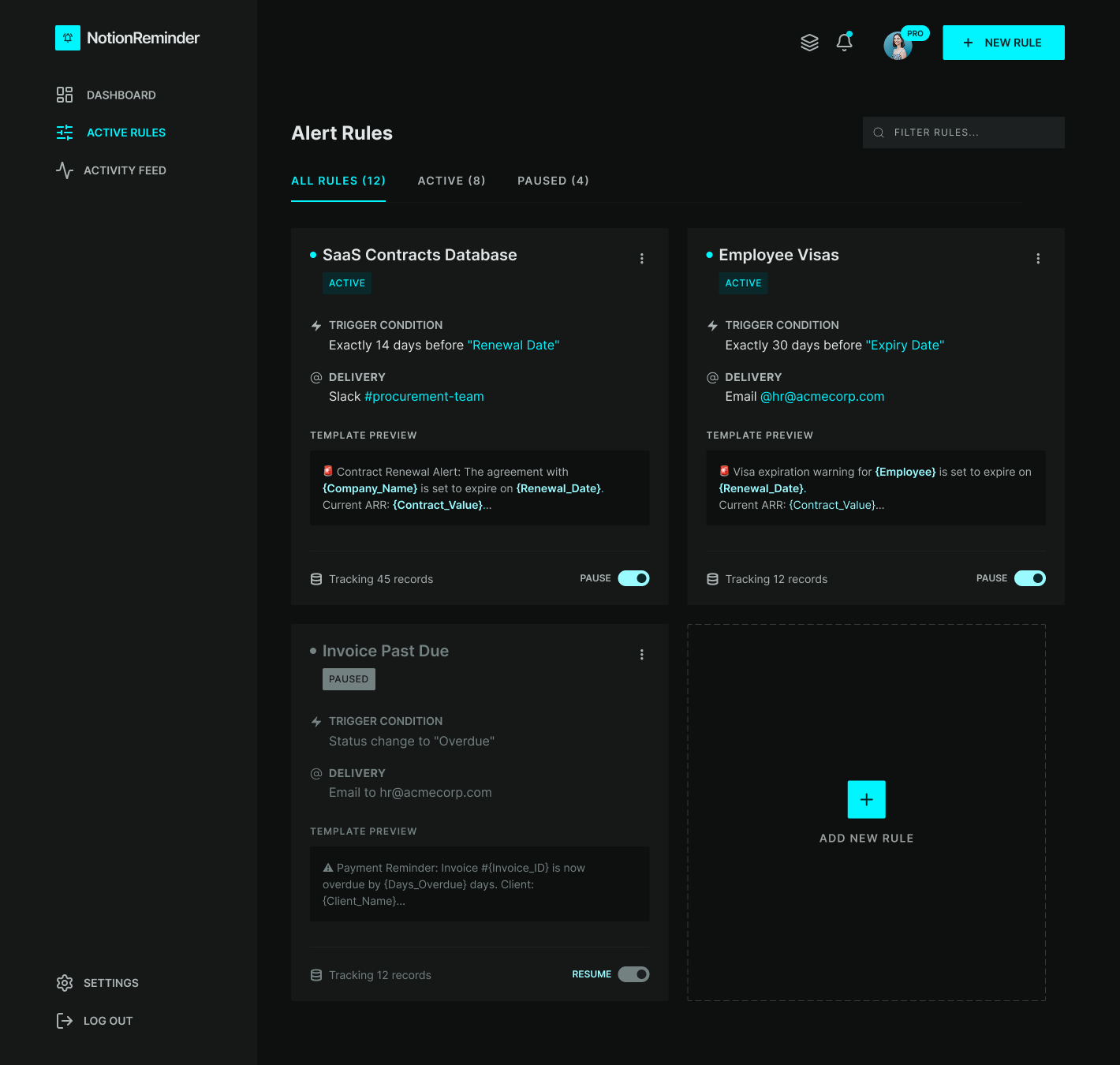Click the PRO badge on avatar
The image size is (1120, 1065).
tap(915, 33)
